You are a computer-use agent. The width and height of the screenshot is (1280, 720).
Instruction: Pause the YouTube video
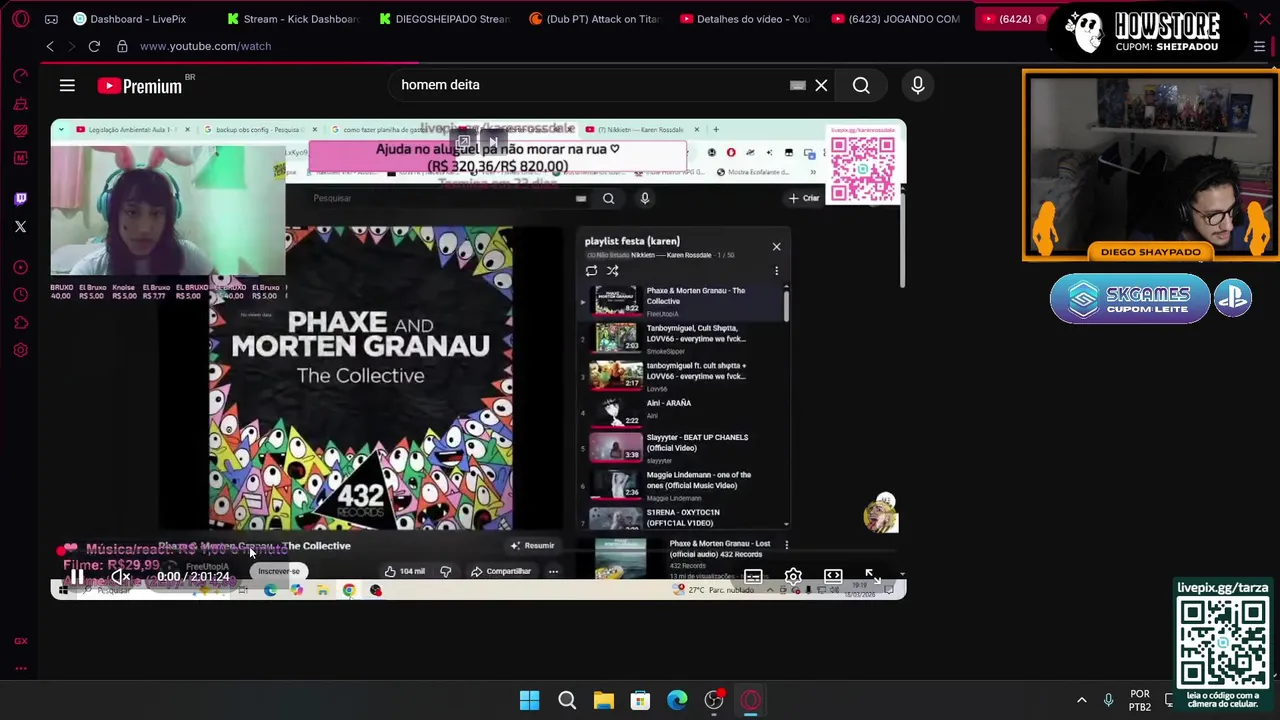77,576
